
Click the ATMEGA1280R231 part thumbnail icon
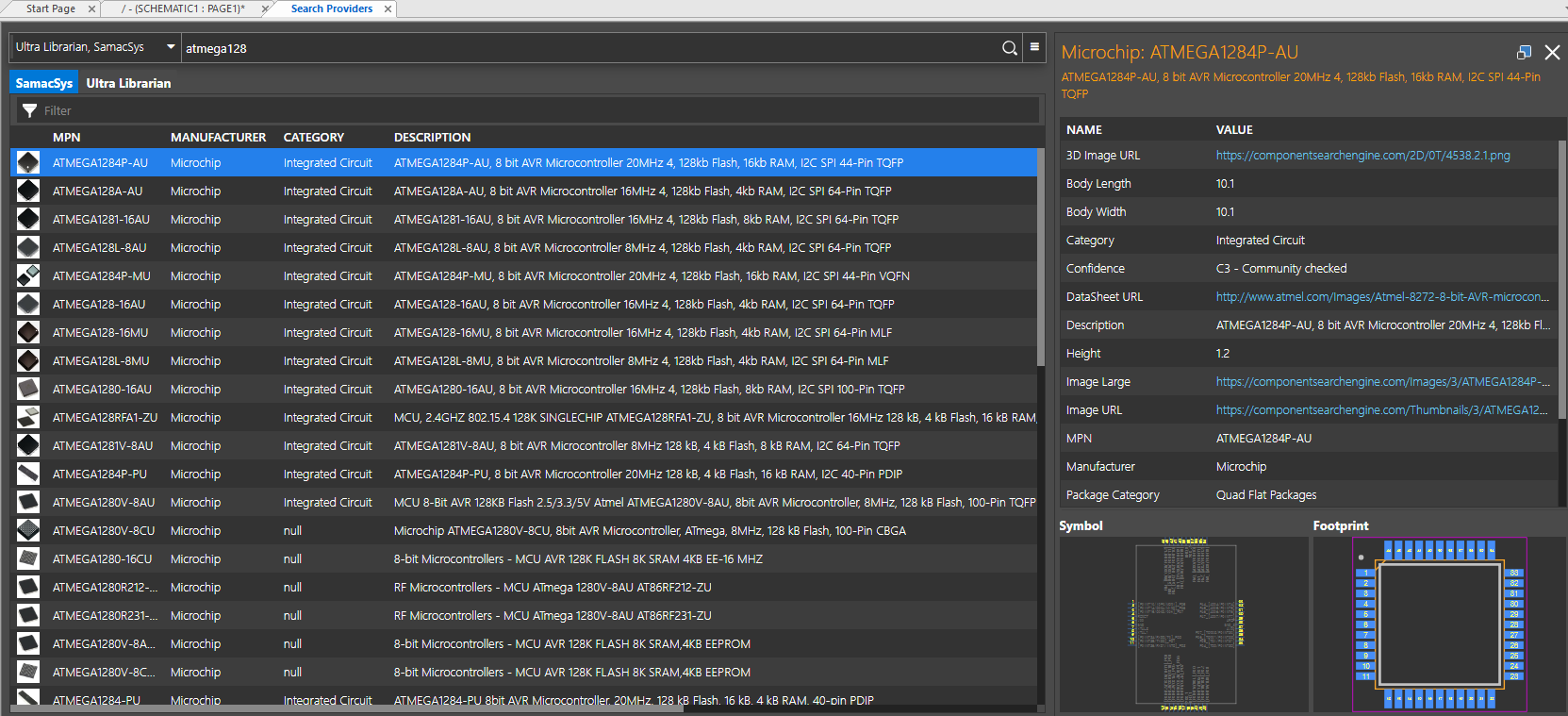(28, 615)
